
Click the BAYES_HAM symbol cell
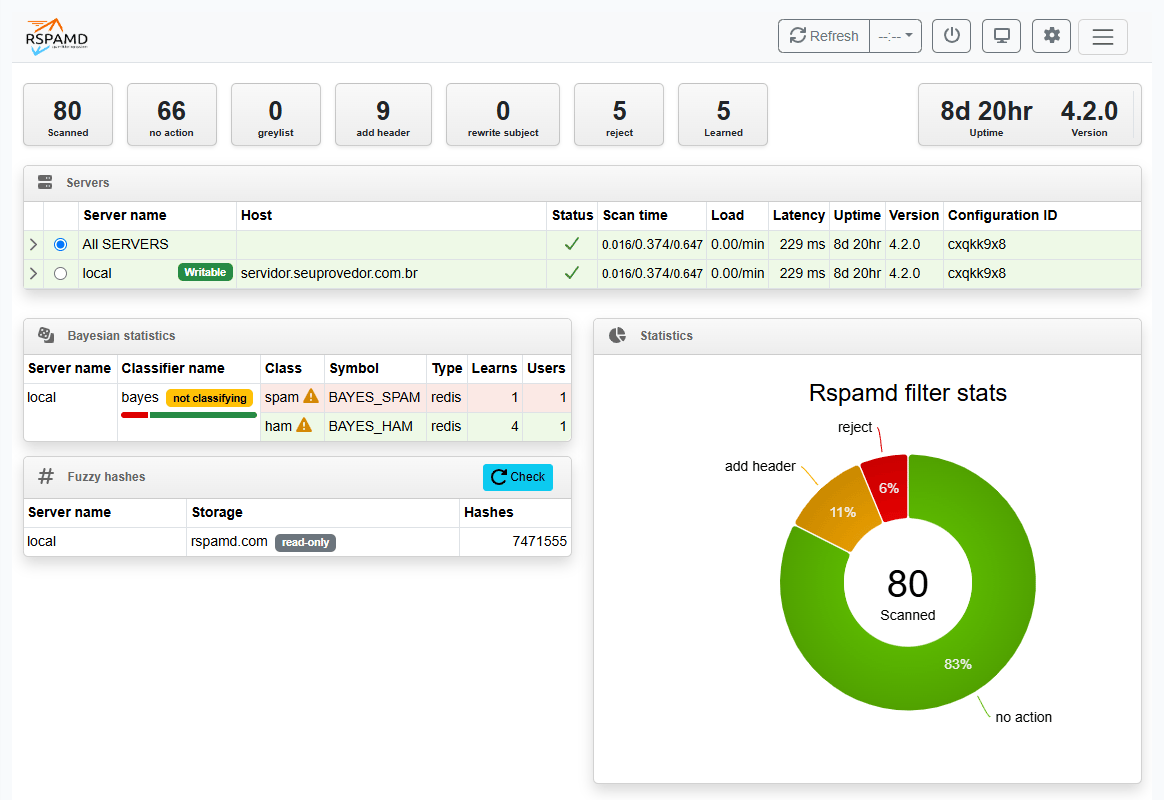tap(375, 426)
